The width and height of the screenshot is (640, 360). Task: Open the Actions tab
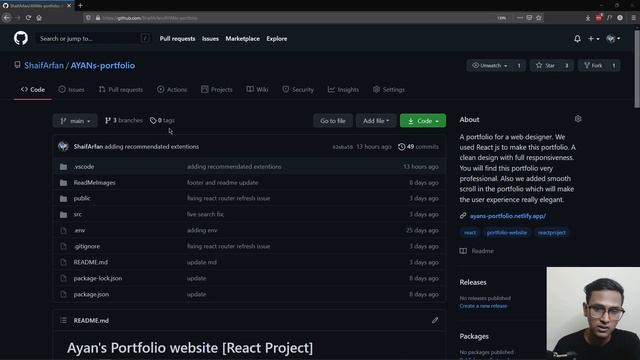(x=172, y=89)
